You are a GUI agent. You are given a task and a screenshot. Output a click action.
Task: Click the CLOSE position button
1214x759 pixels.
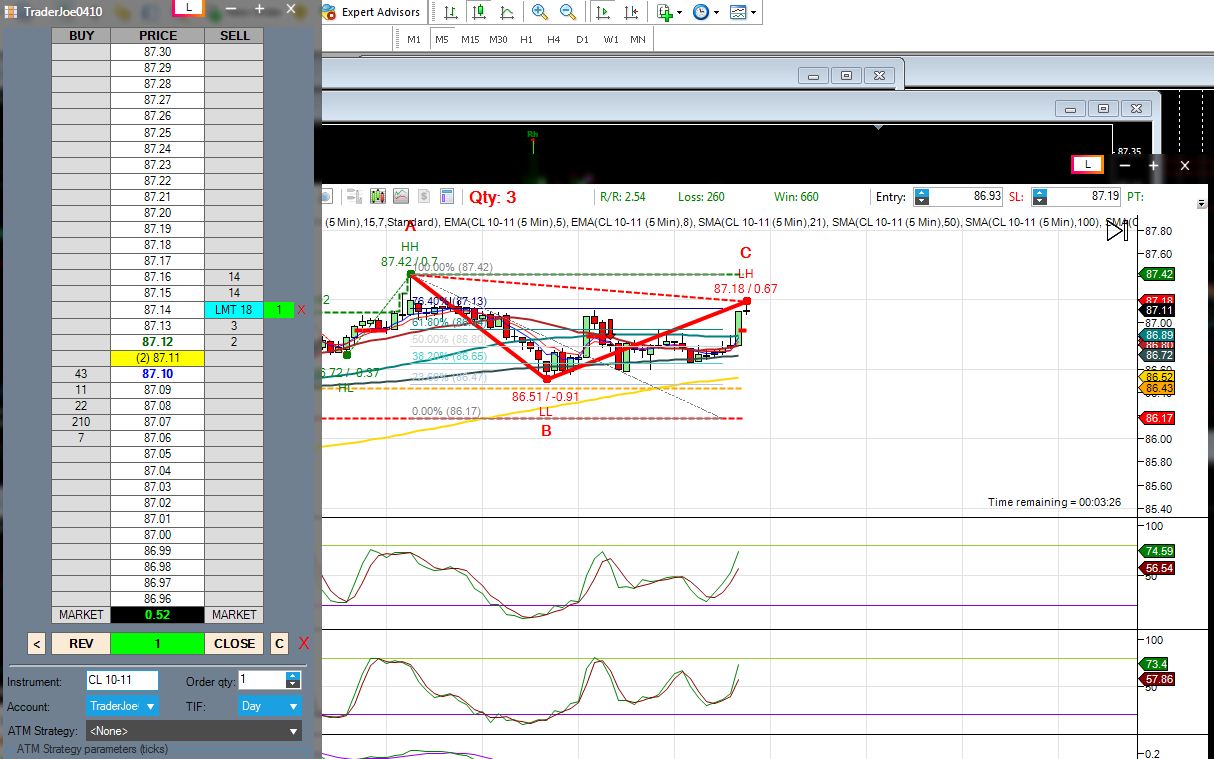pos(234,644)
